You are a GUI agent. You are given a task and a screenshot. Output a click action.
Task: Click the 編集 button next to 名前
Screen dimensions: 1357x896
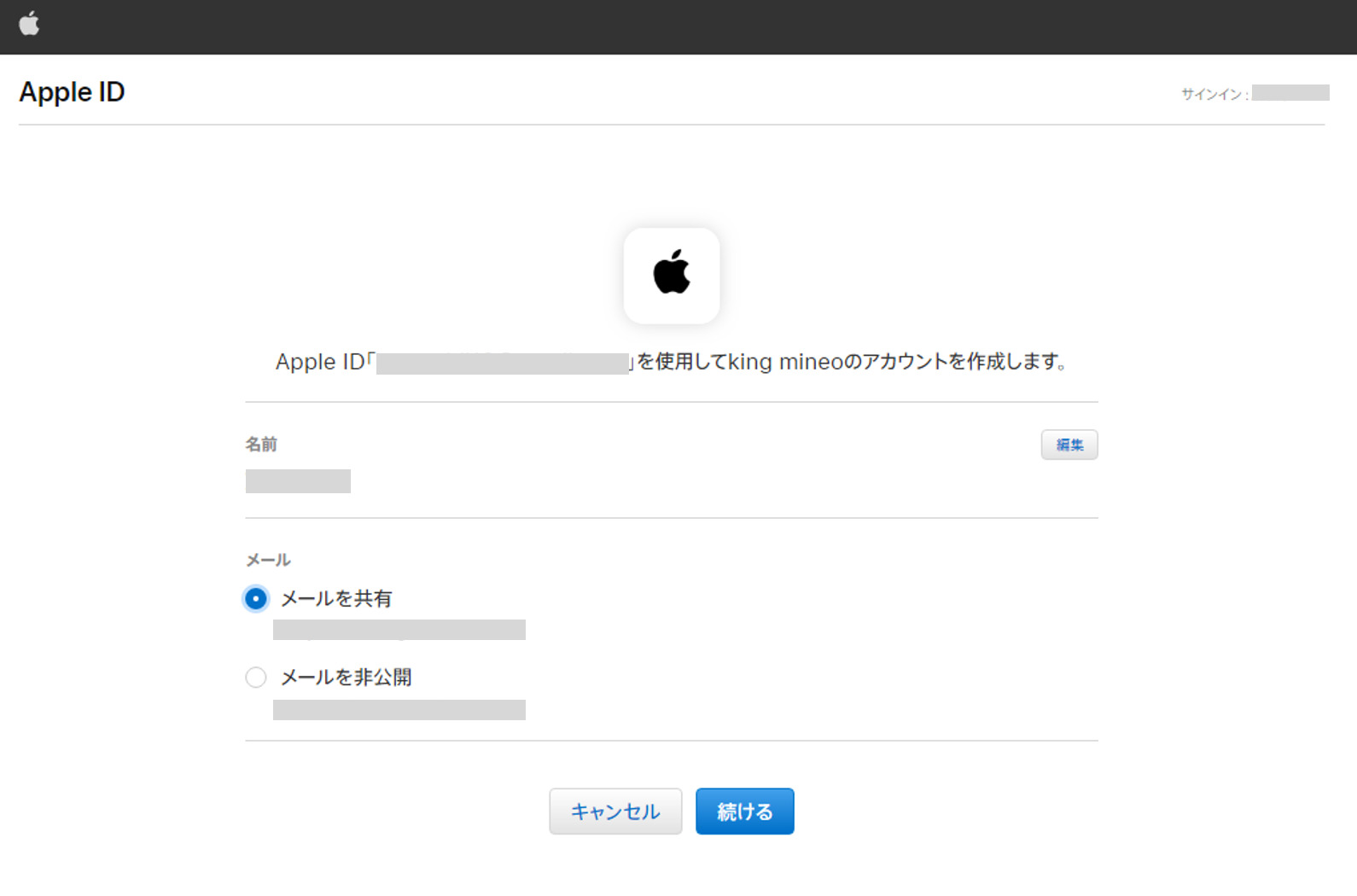pyautogui.click(x=1069, y=445)
